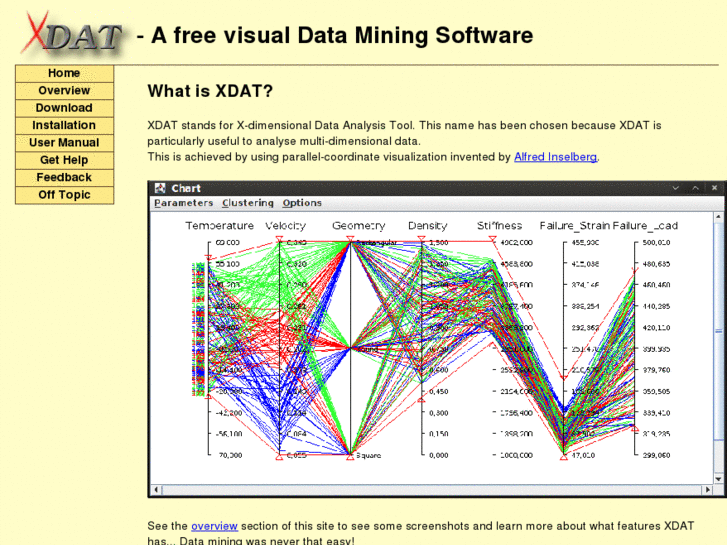Click Density value 0,000 tick label
This screenshot has height=545, width=727.
coord(439,455)
